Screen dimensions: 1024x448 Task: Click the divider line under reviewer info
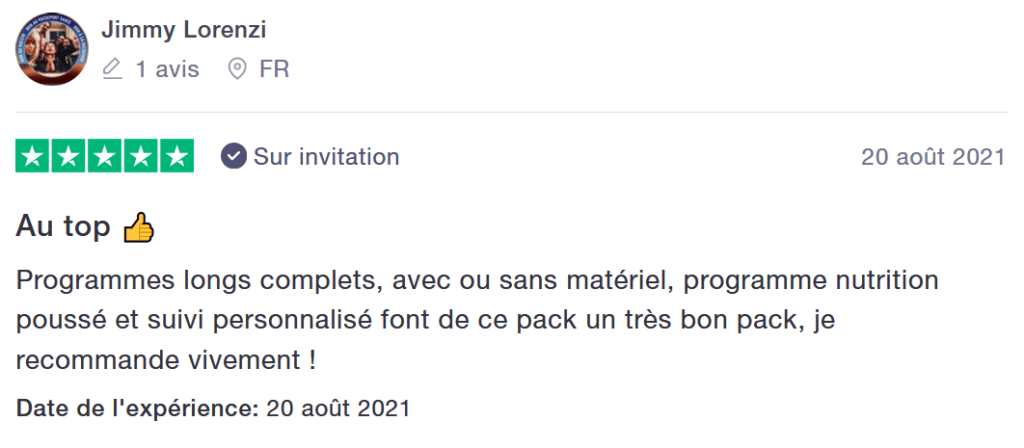coord(511,112)
